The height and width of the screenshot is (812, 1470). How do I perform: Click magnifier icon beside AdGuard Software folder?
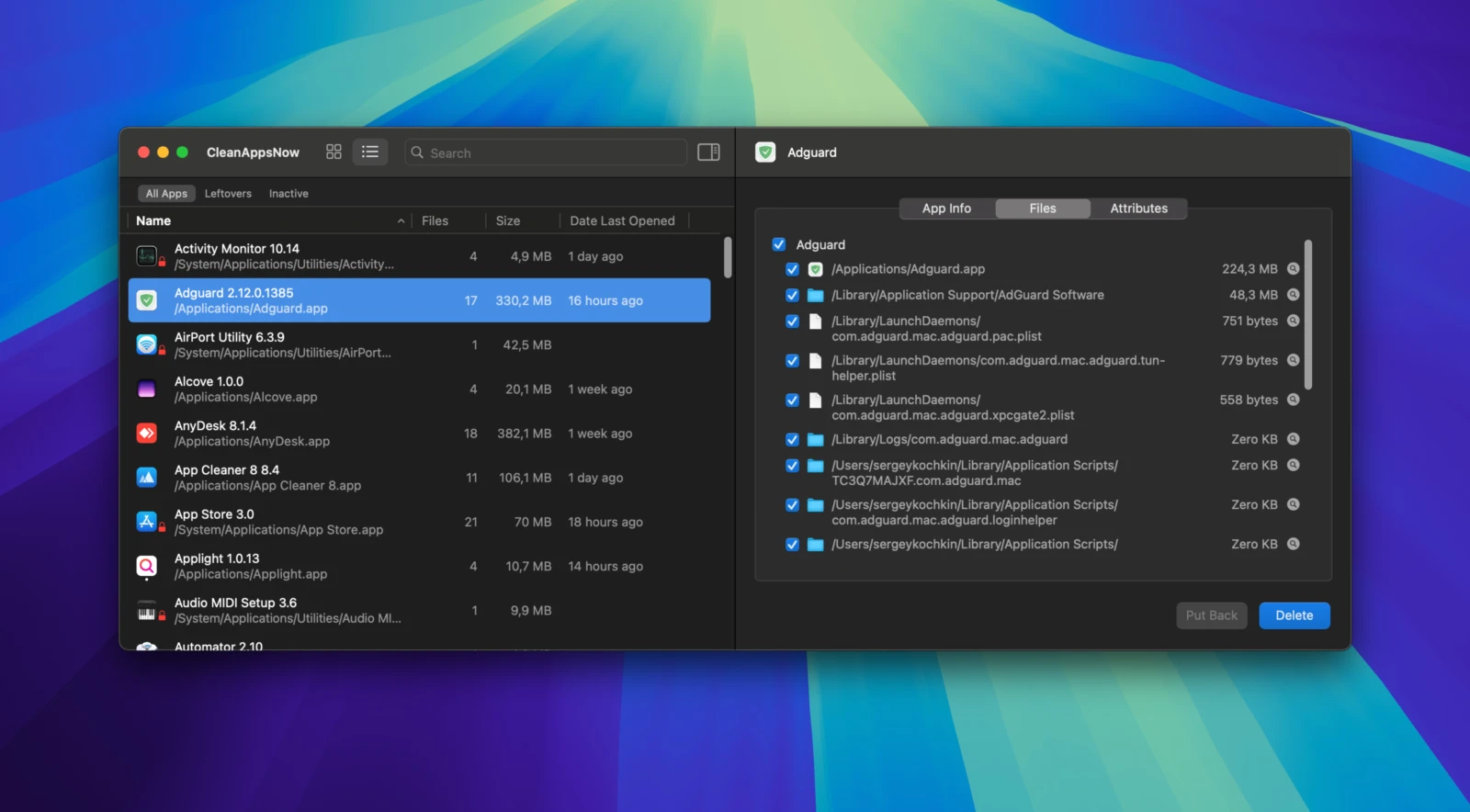pyautogui.click(x=1293, y=295)
